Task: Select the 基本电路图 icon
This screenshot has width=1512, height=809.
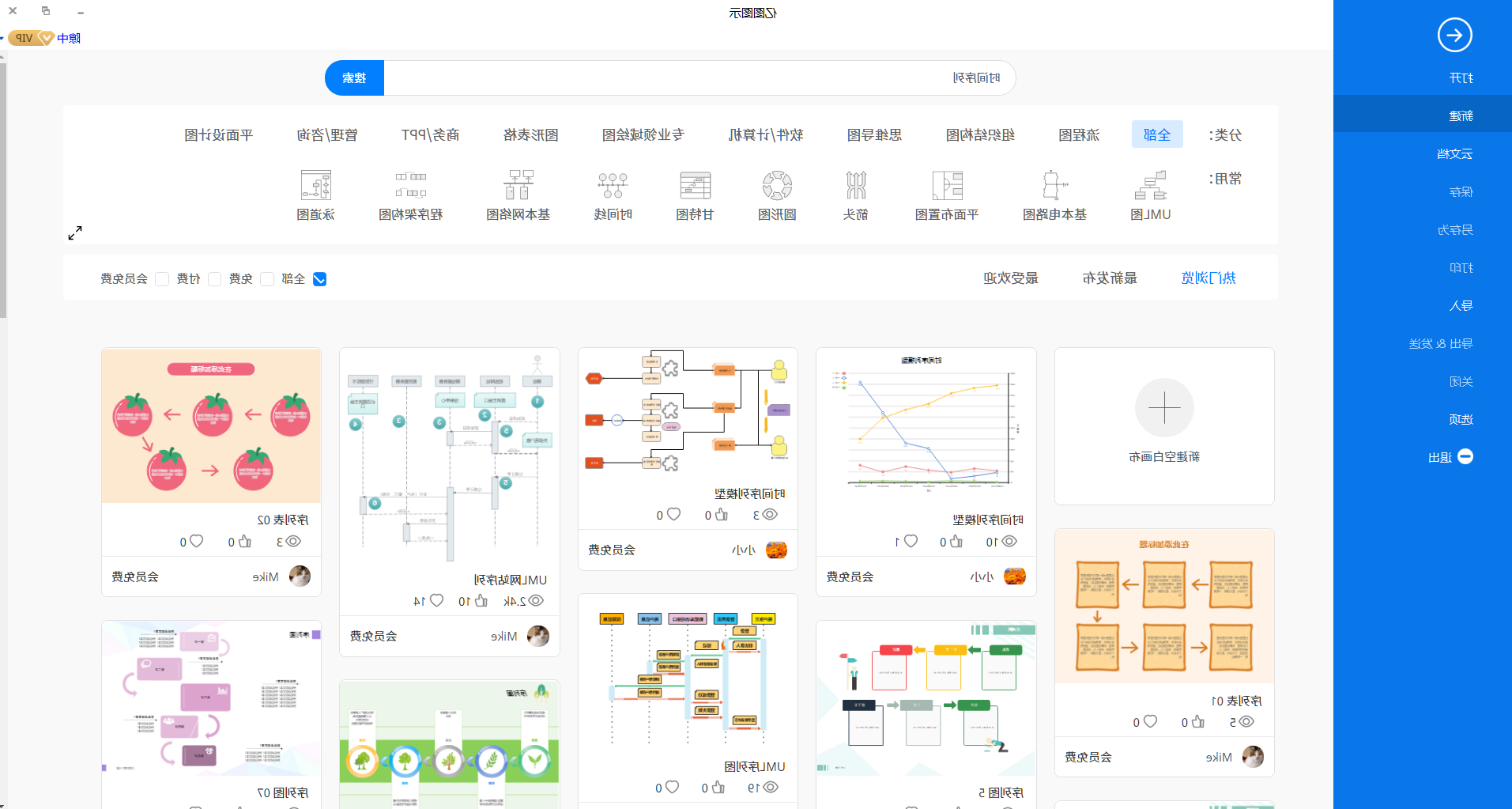Action: tap(1054, 185)
